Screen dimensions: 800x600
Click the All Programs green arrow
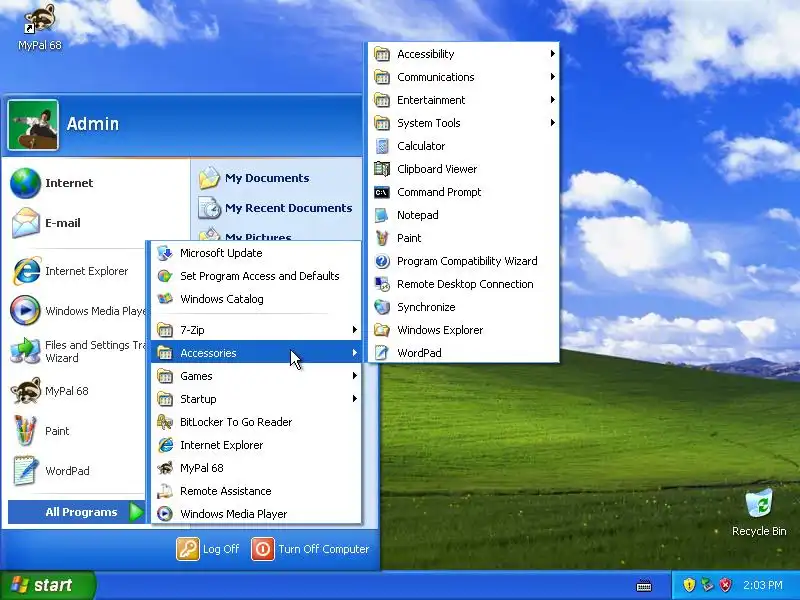coord(136,512)
